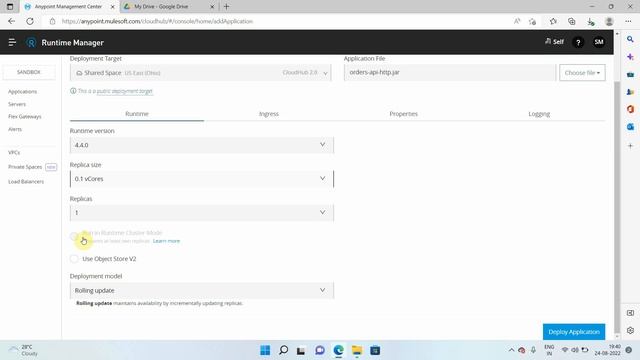Open the Edge sidebar Discover sparkle icon

pos(630,57)
